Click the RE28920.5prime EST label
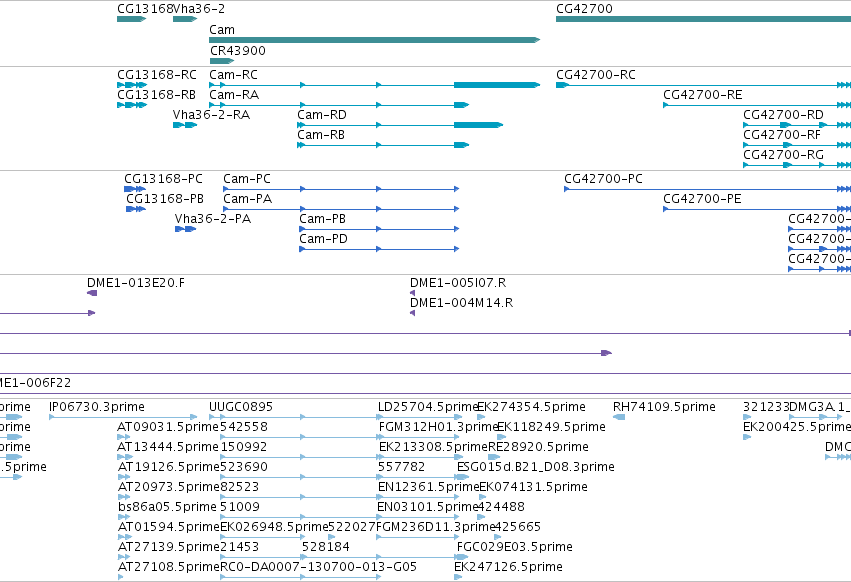The height and width of the screenshot is (582, 851). 538,447
